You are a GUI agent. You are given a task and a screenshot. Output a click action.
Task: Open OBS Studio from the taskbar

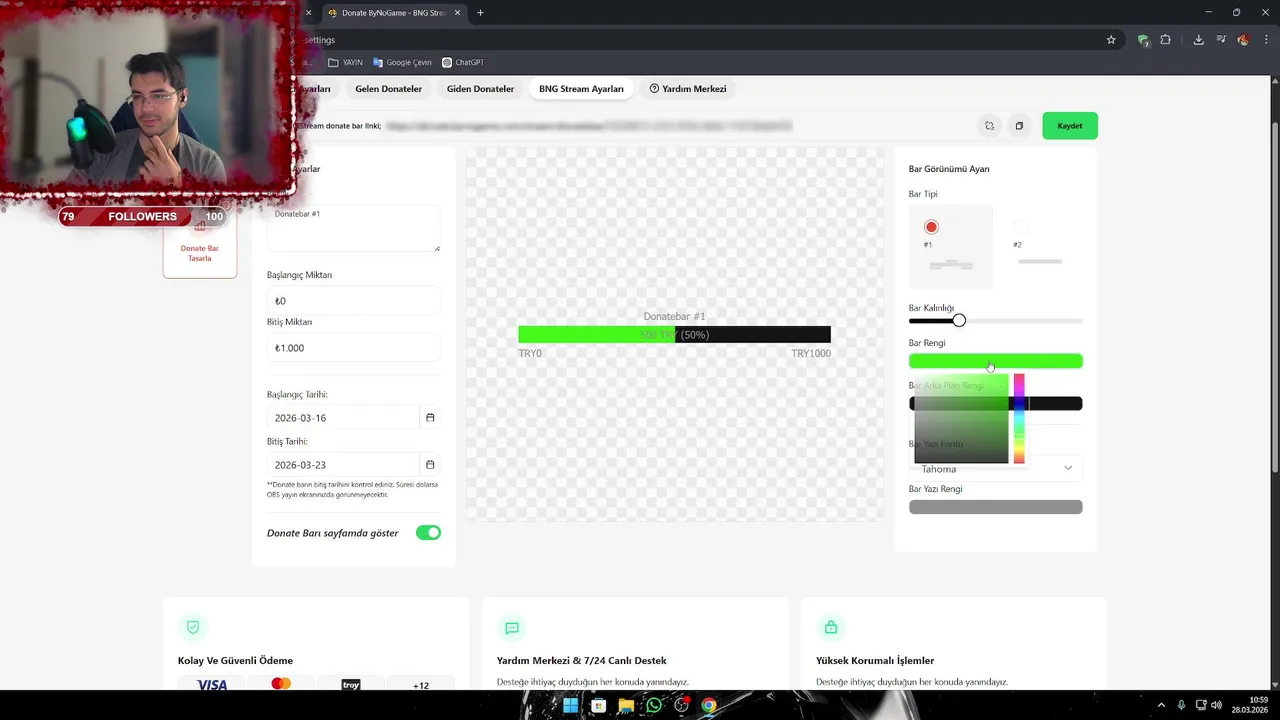point(682,705)
